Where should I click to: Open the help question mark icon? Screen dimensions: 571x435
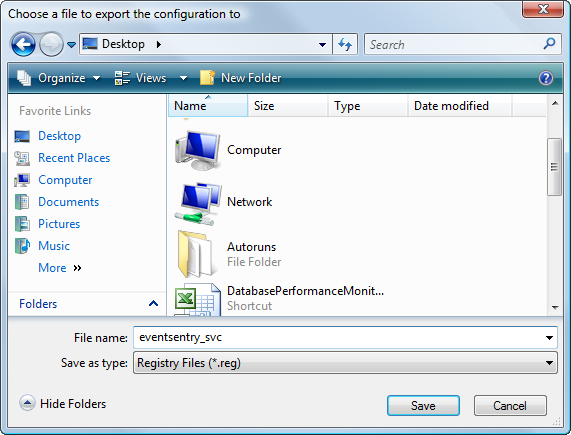coord(546,78)
